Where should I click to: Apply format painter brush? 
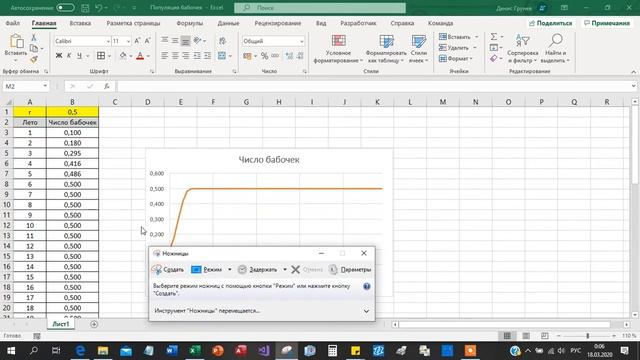tap(34, 60)
